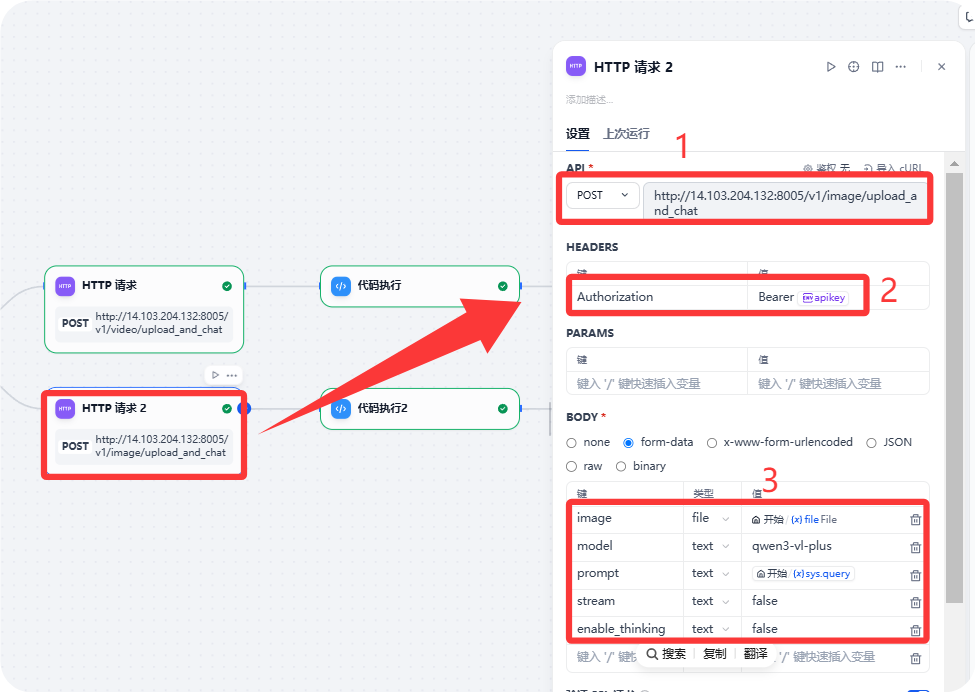Click the 鉴权 无 authorization link
This screenshot has width=975, height=692.
coord(826,168)
